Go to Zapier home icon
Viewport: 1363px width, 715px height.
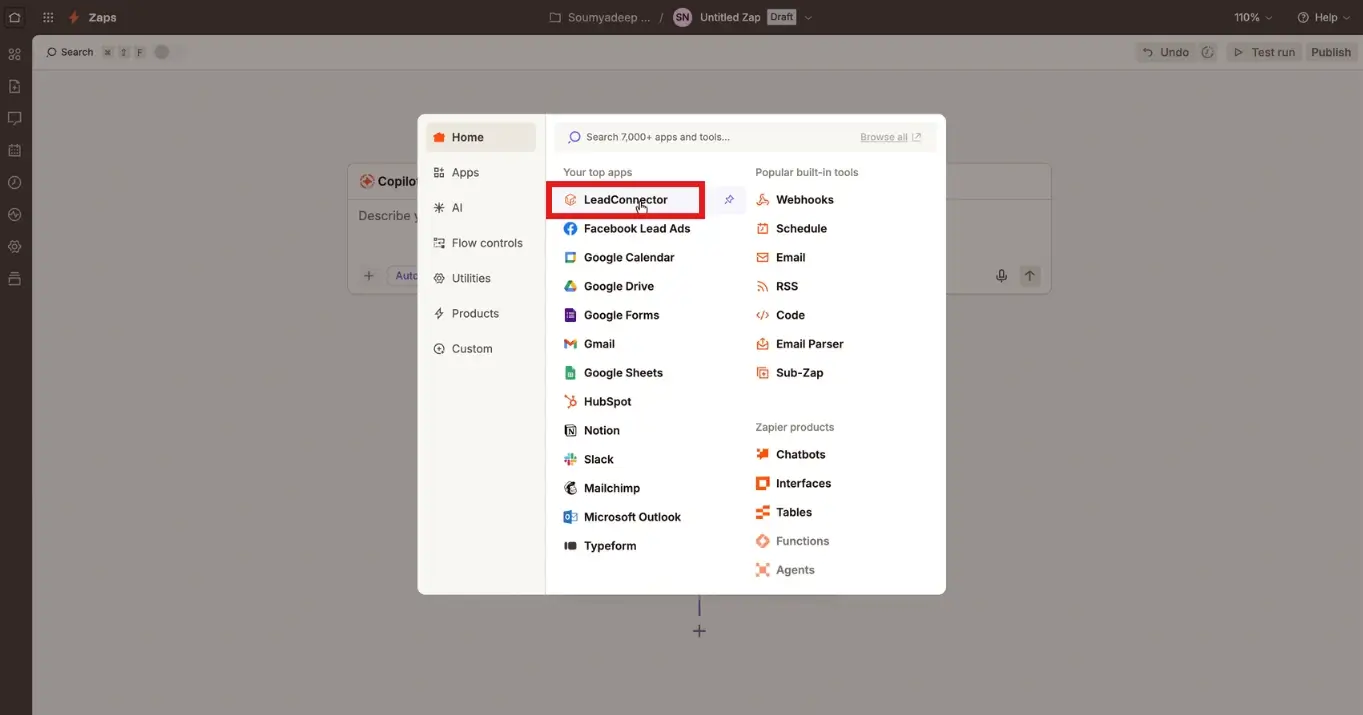(14, 17)
